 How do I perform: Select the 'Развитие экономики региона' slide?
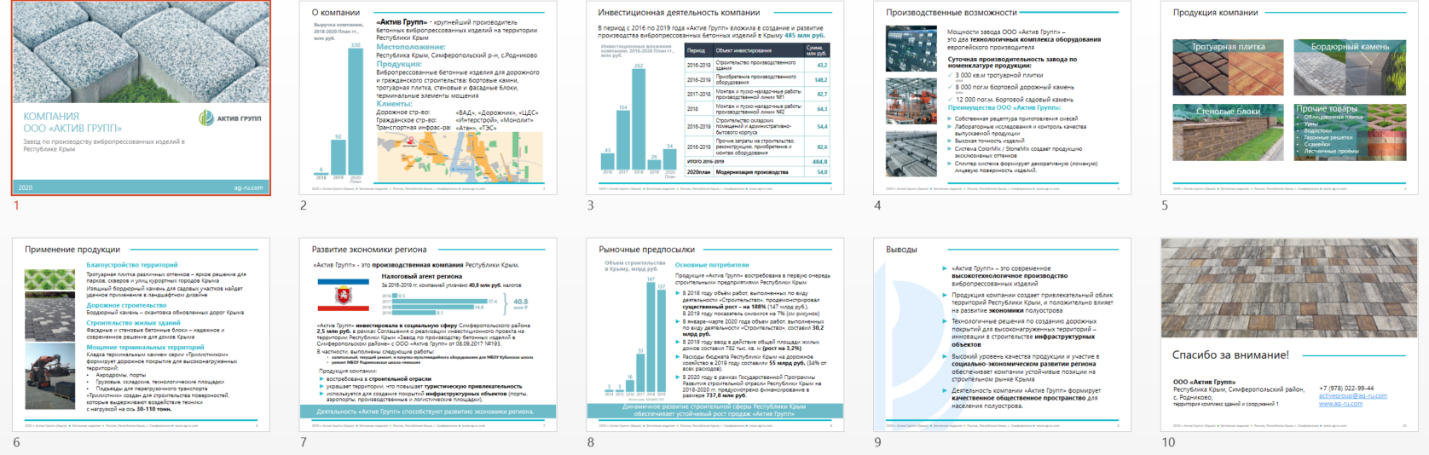[x=427, y=334]
